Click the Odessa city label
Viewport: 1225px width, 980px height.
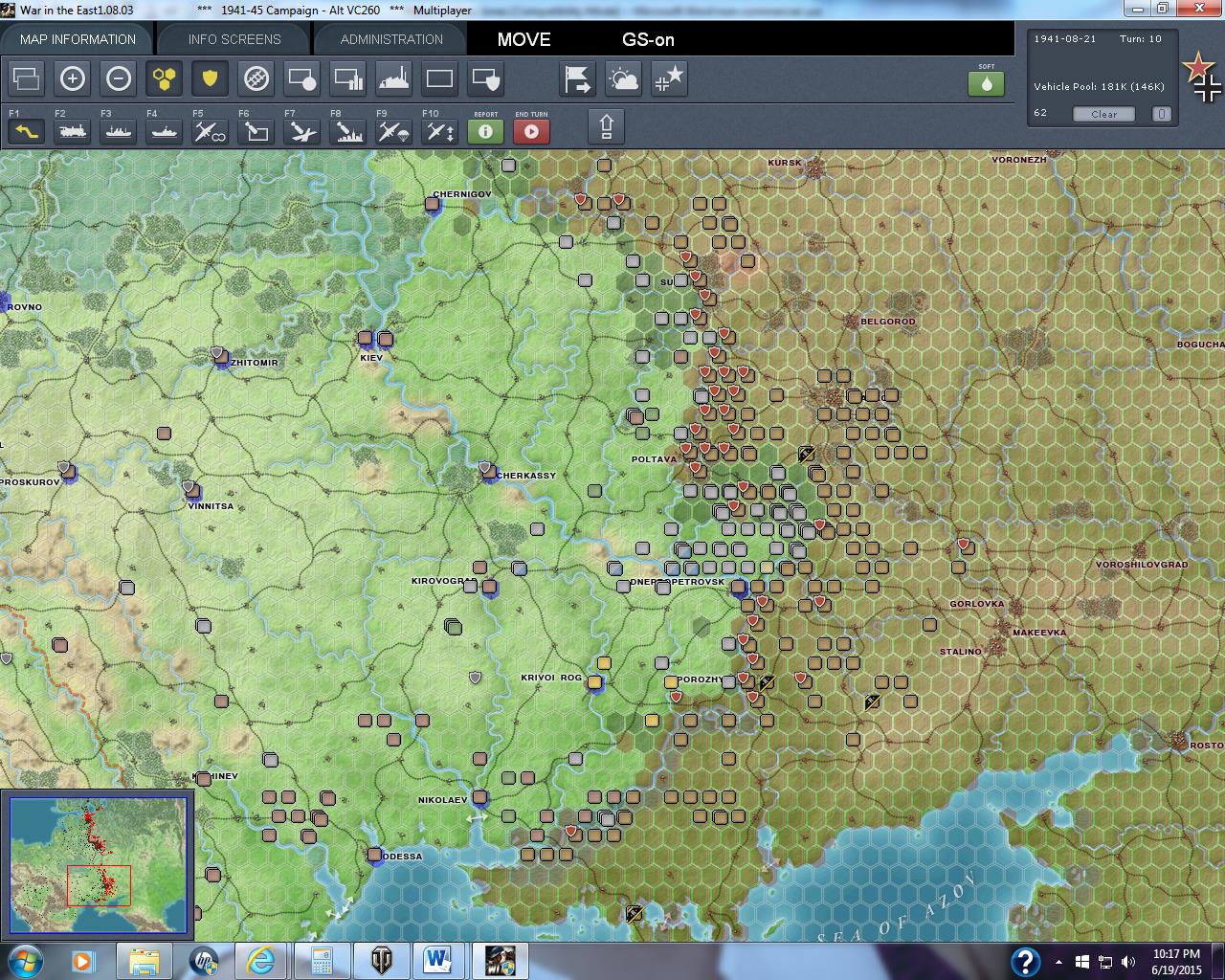click(402, 857)
